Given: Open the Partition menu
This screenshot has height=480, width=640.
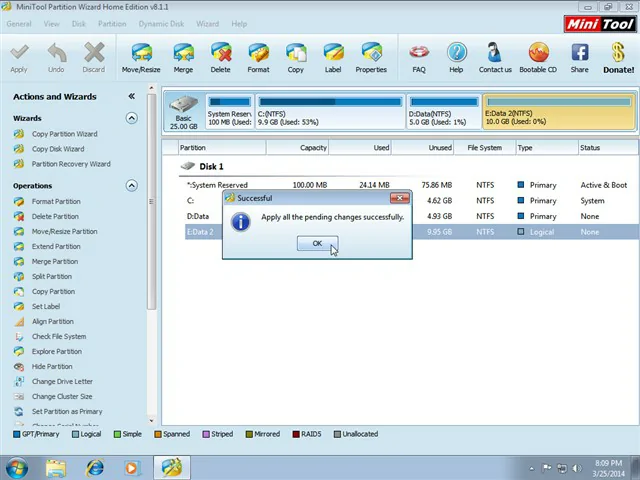Looking at the screenshot, I should pyautogui.click(x=112, y=23).
